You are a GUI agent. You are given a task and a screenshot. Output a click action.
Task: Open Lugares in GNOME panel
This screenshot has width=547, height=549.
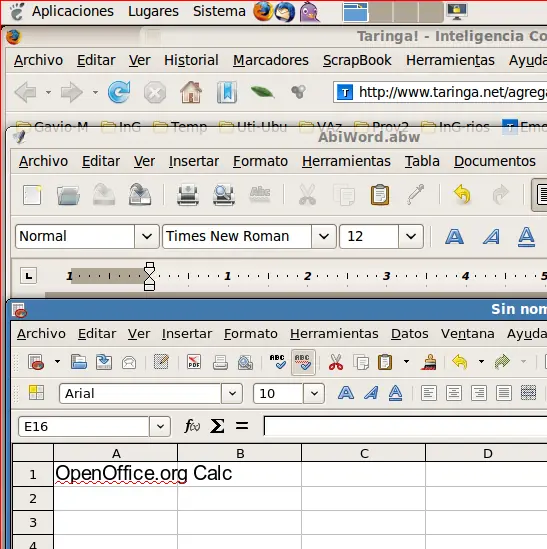(x=153, y=11)
